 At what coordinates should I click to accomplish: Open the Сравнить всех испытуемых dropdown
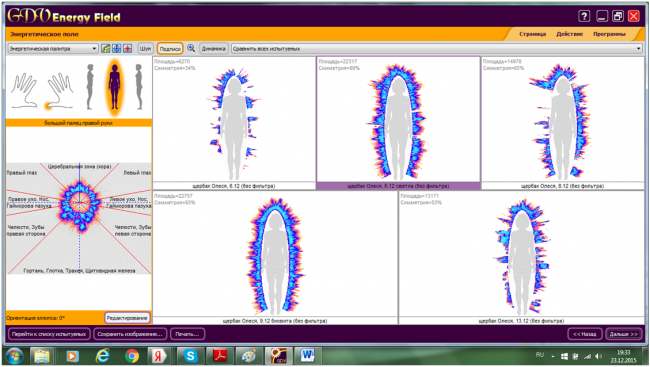(436, 49)
